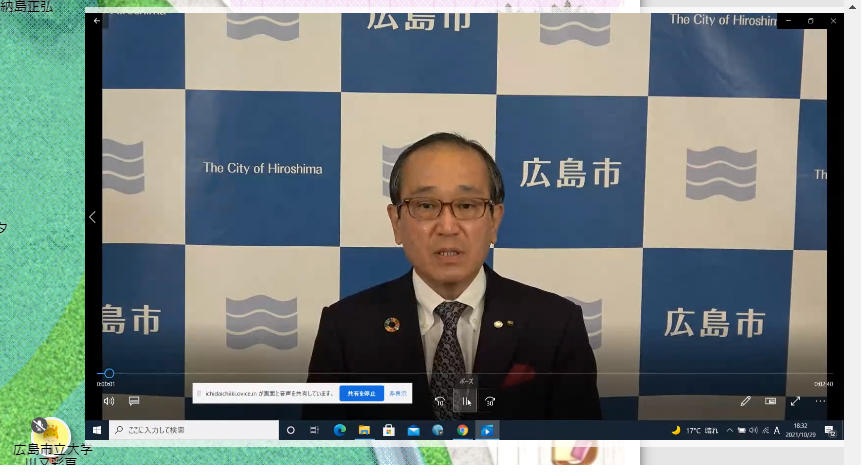Open the notification center icon
The height and width of the screenshot is (476, 862).
(x=830, y=430)
